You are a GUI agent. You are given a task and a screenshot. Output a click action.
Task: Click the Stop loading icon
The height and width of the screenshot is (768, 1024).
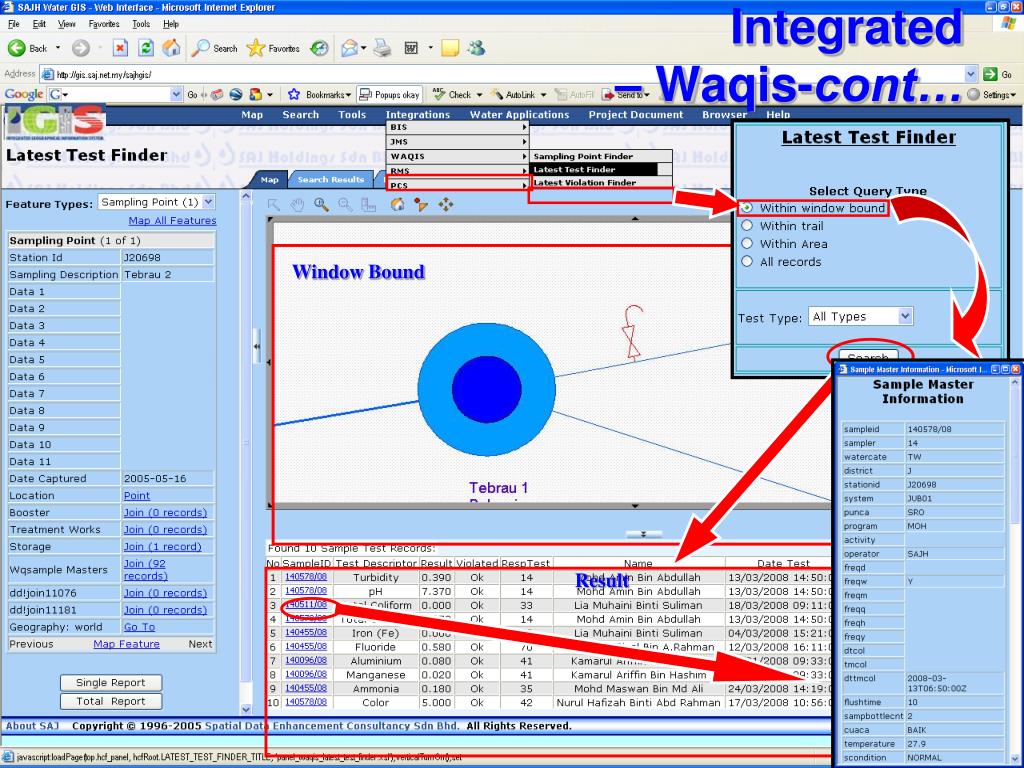[120, 48]
